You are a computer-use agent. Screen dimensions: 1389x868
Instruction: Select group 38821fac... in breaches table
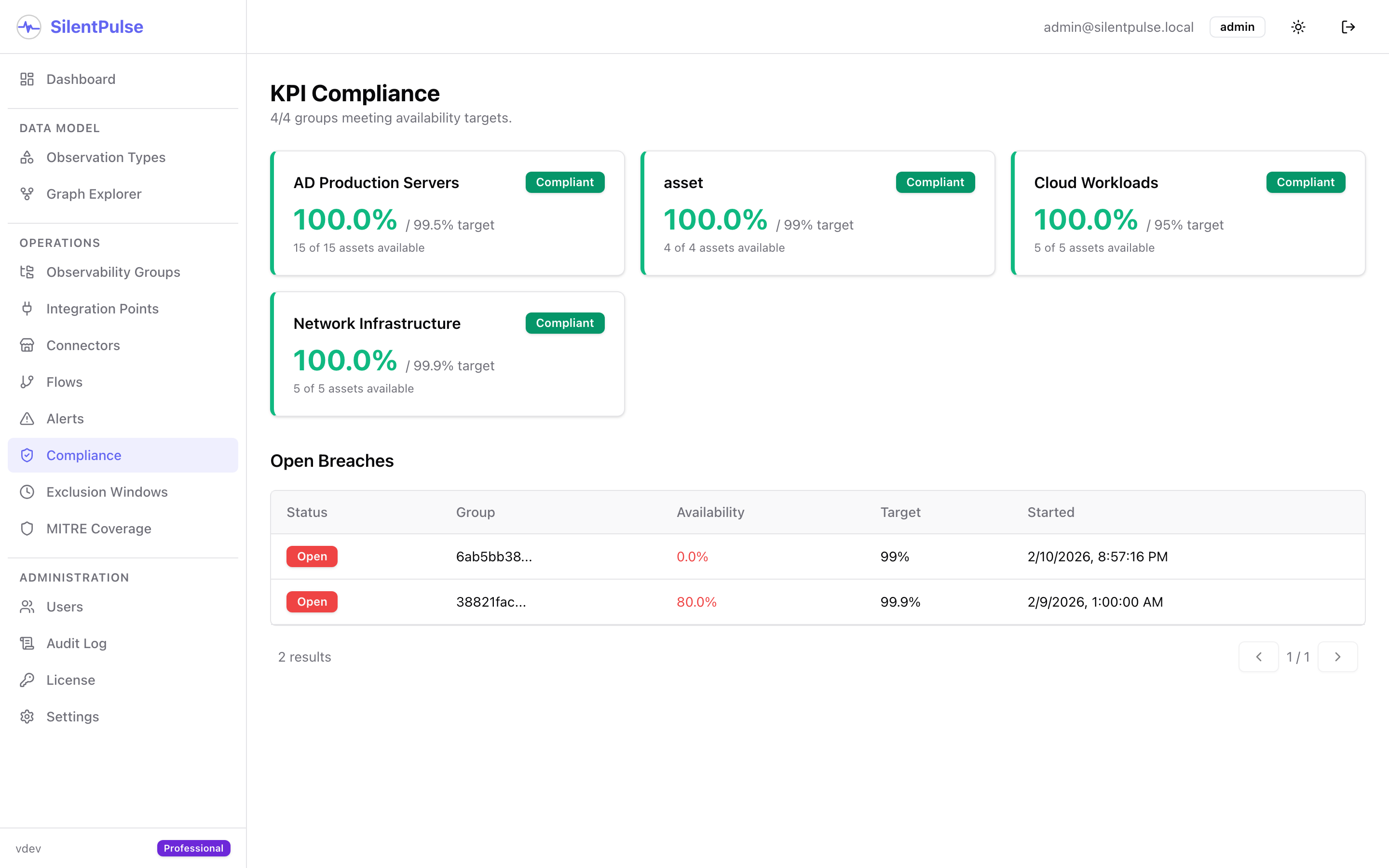pos(491,602)
